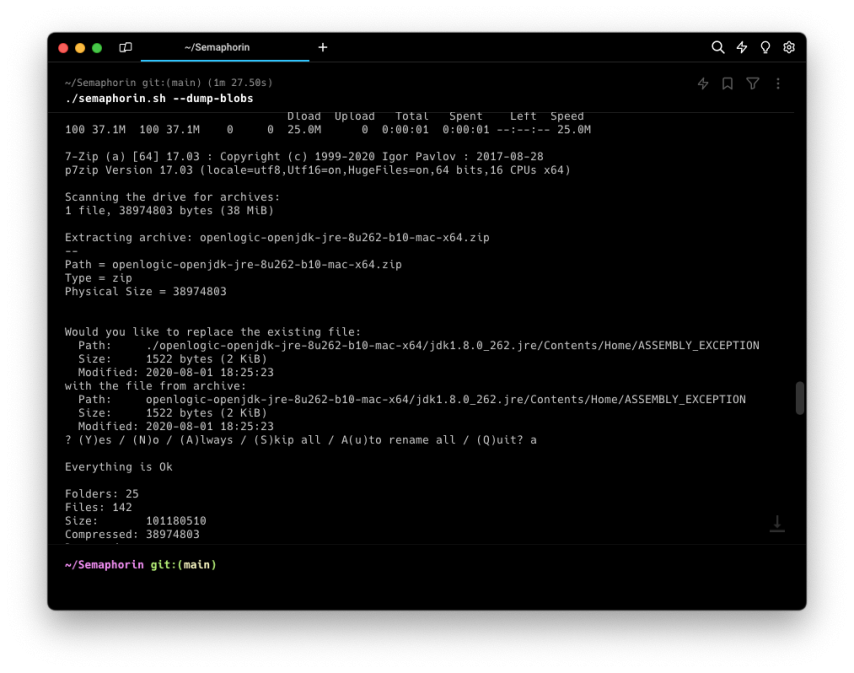This screenshot has height=673, width=854.
Task: Click the 'Scanning the drive for archives:' line
Action: coord(172,197)
